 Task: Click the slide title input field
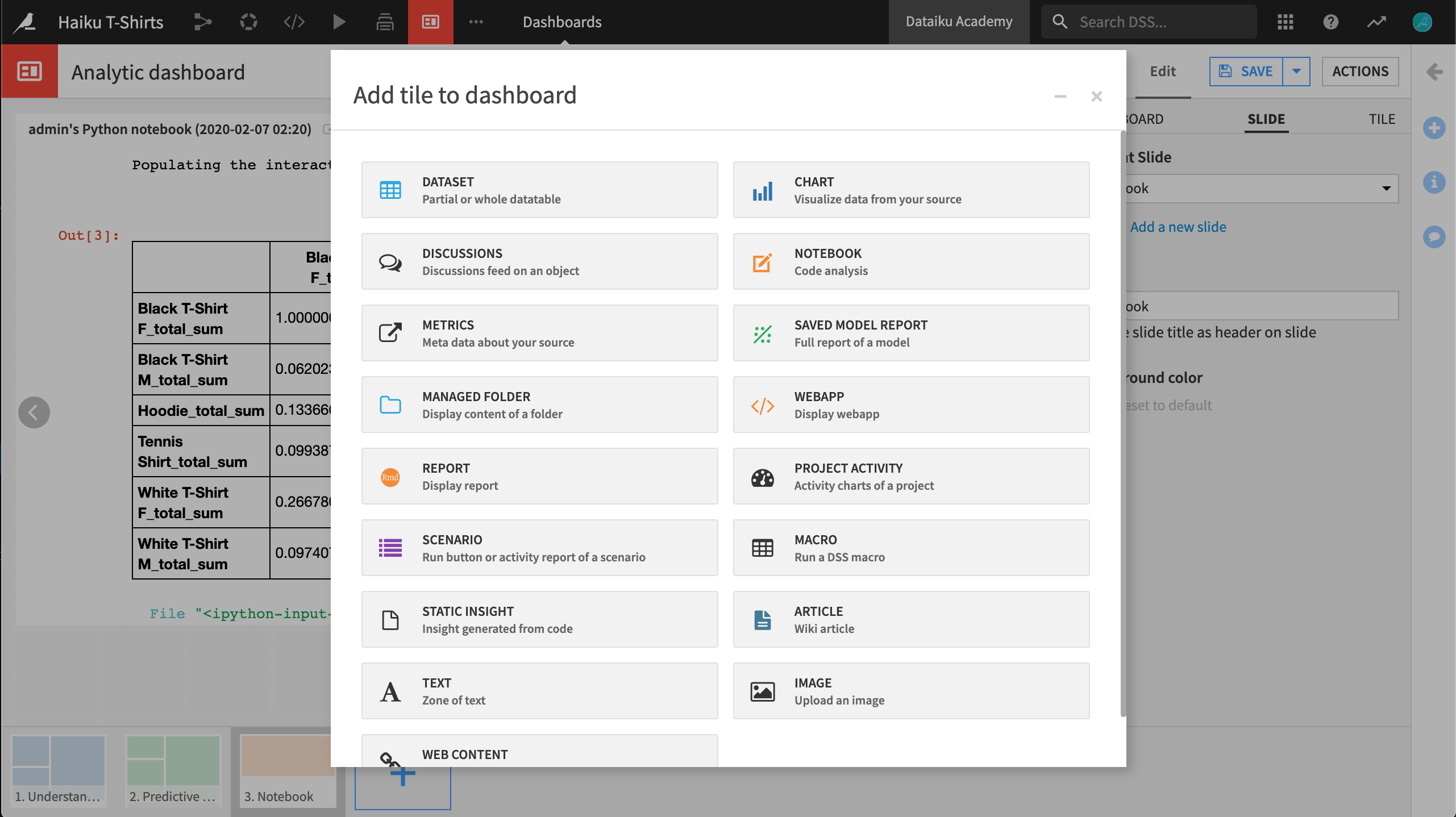(1262, 306)
